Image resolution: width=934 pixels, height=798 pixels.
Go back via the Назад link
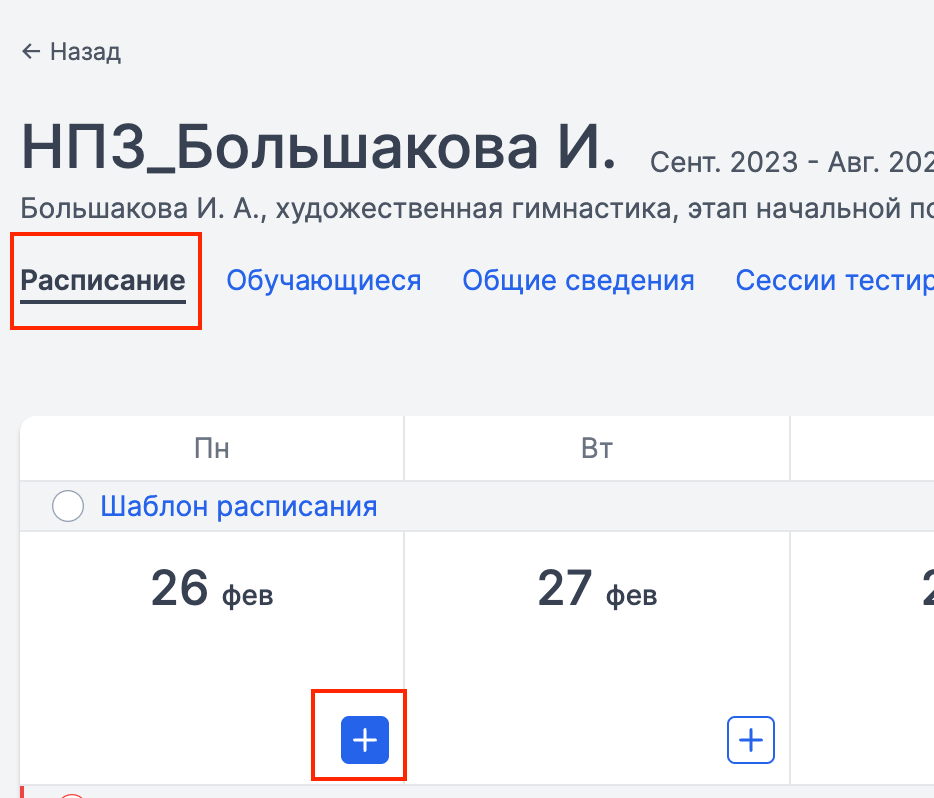coord(85,52)
